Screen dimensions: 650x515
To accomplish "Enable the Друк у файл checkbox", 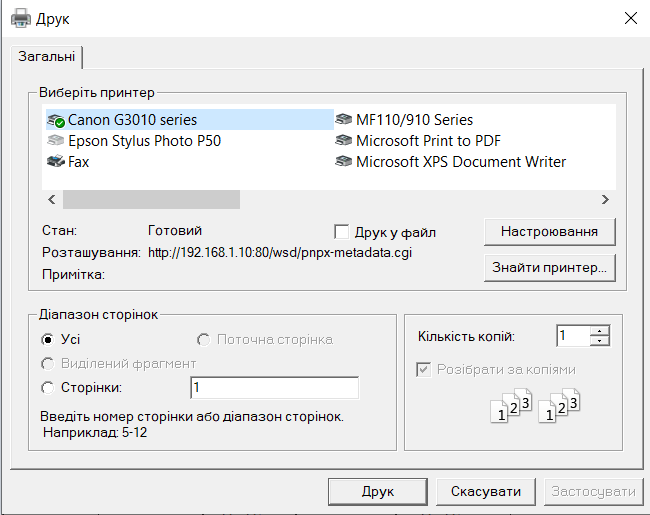I will coord(342,232).
